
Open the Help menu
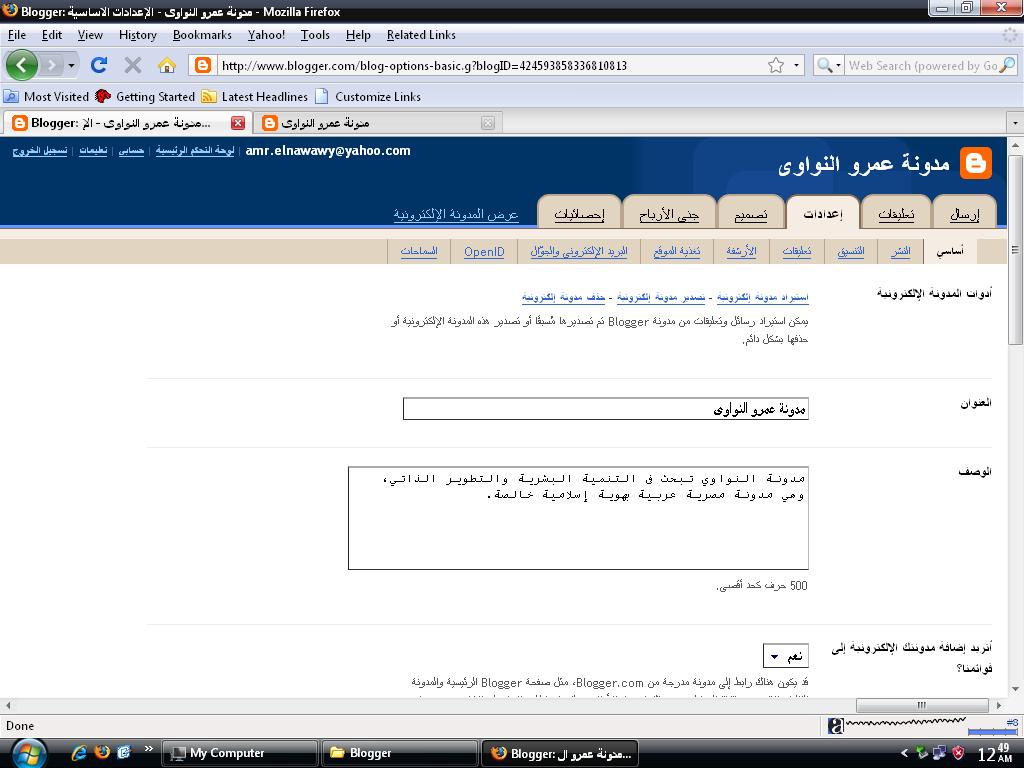click(x=358, y=35)
